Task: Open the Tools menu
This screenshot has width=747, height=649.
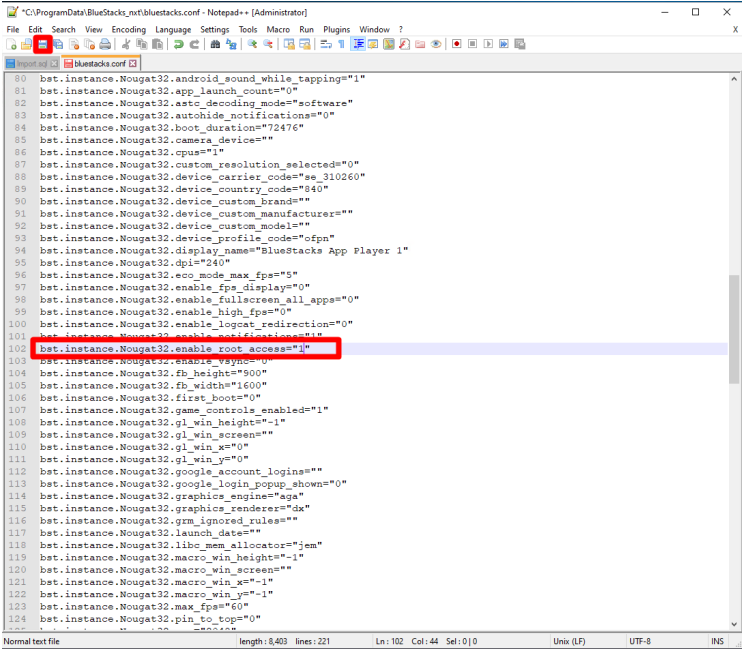Action: click(248, 30)
